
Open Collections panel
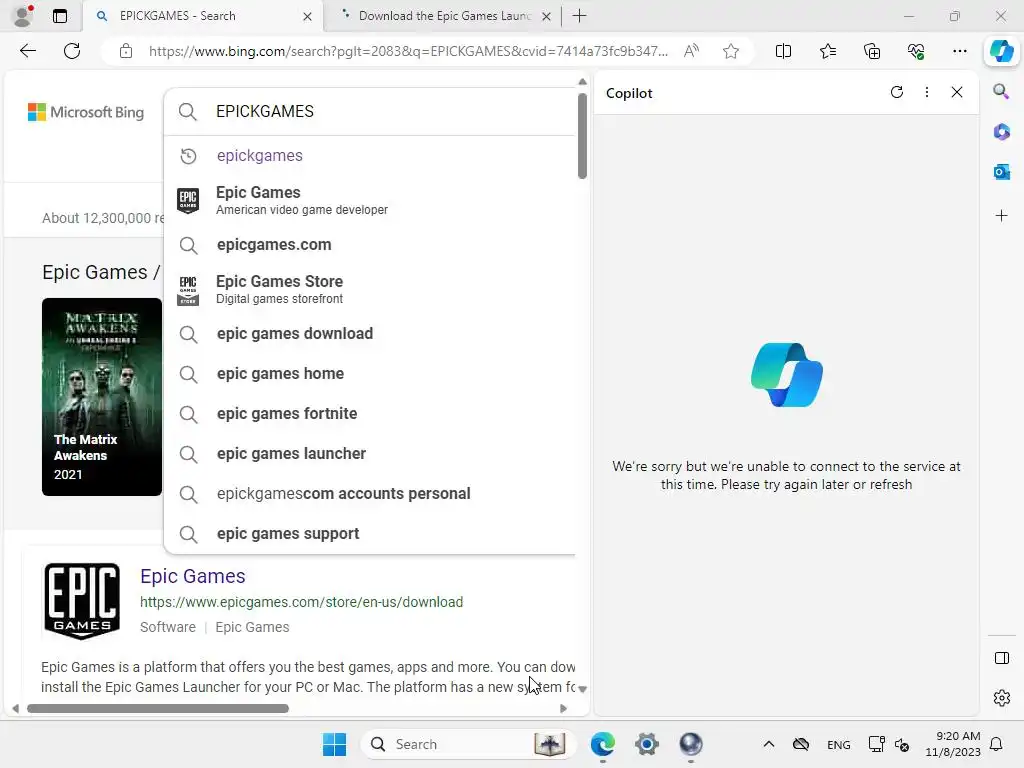coord(872,51)
